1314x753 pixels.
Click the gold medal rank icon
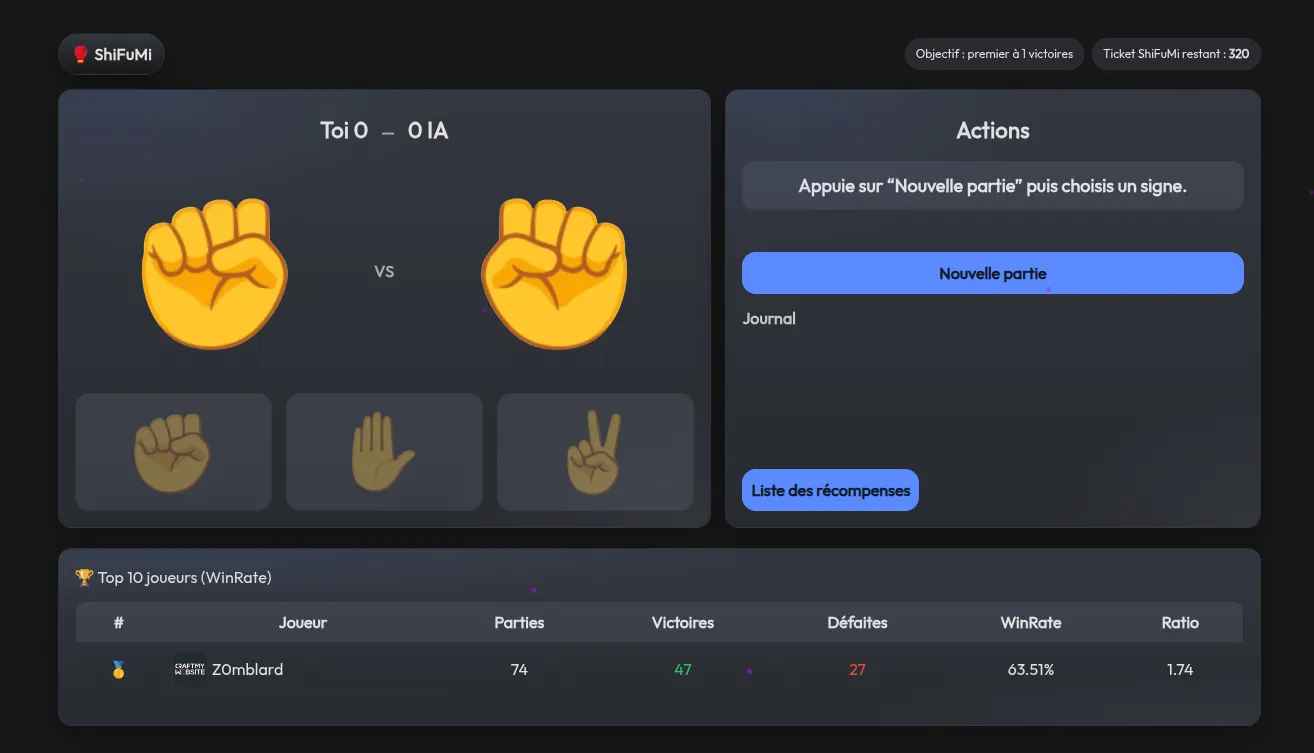point(118,670)
